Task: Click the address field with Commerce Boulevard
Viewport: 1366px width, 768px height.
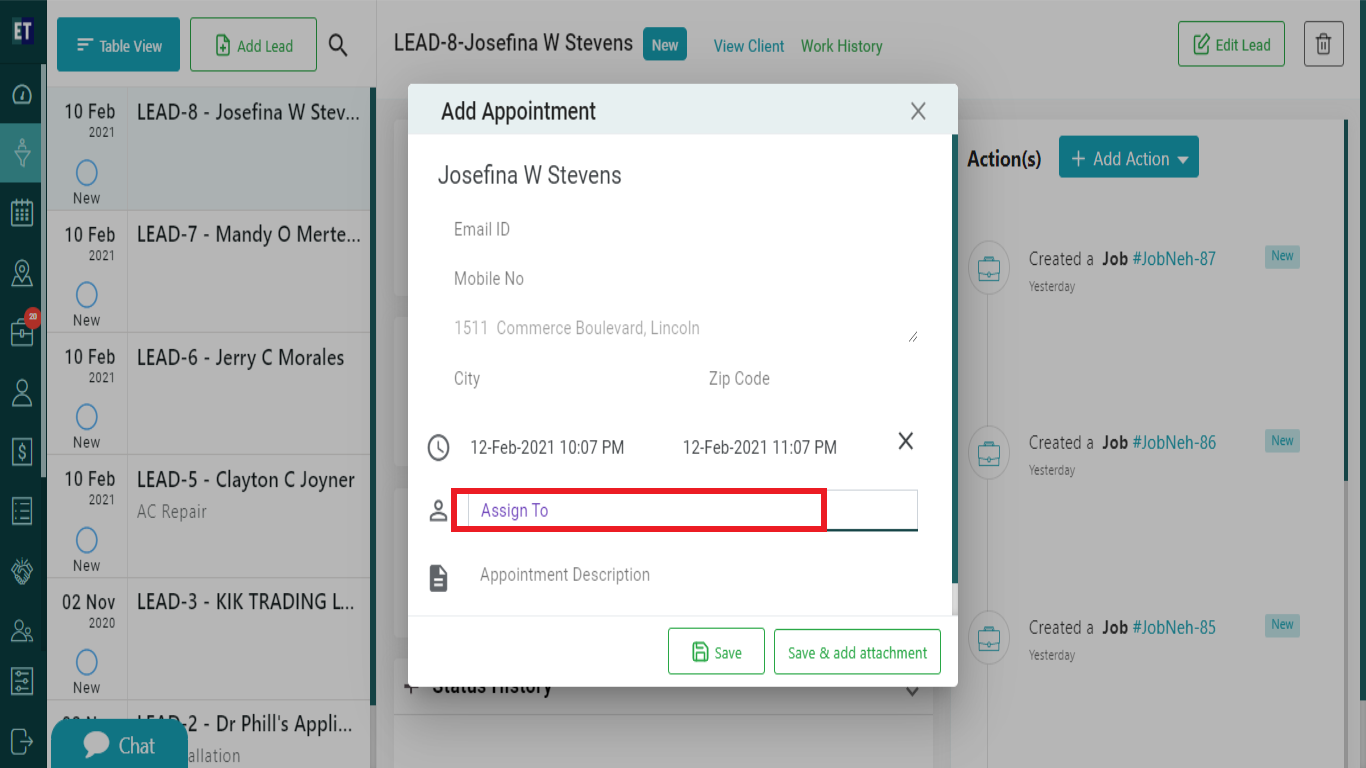Action: [x=685, y=328]
